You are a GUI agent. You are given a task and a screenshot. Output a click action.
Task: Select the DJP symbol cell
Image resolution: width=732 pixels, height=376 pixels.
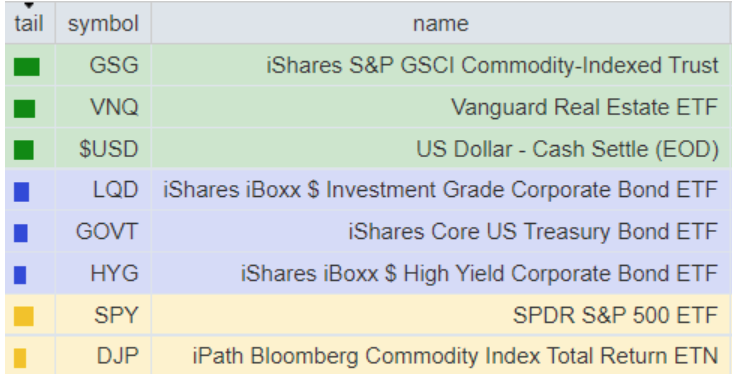click(x=103, y=356)
